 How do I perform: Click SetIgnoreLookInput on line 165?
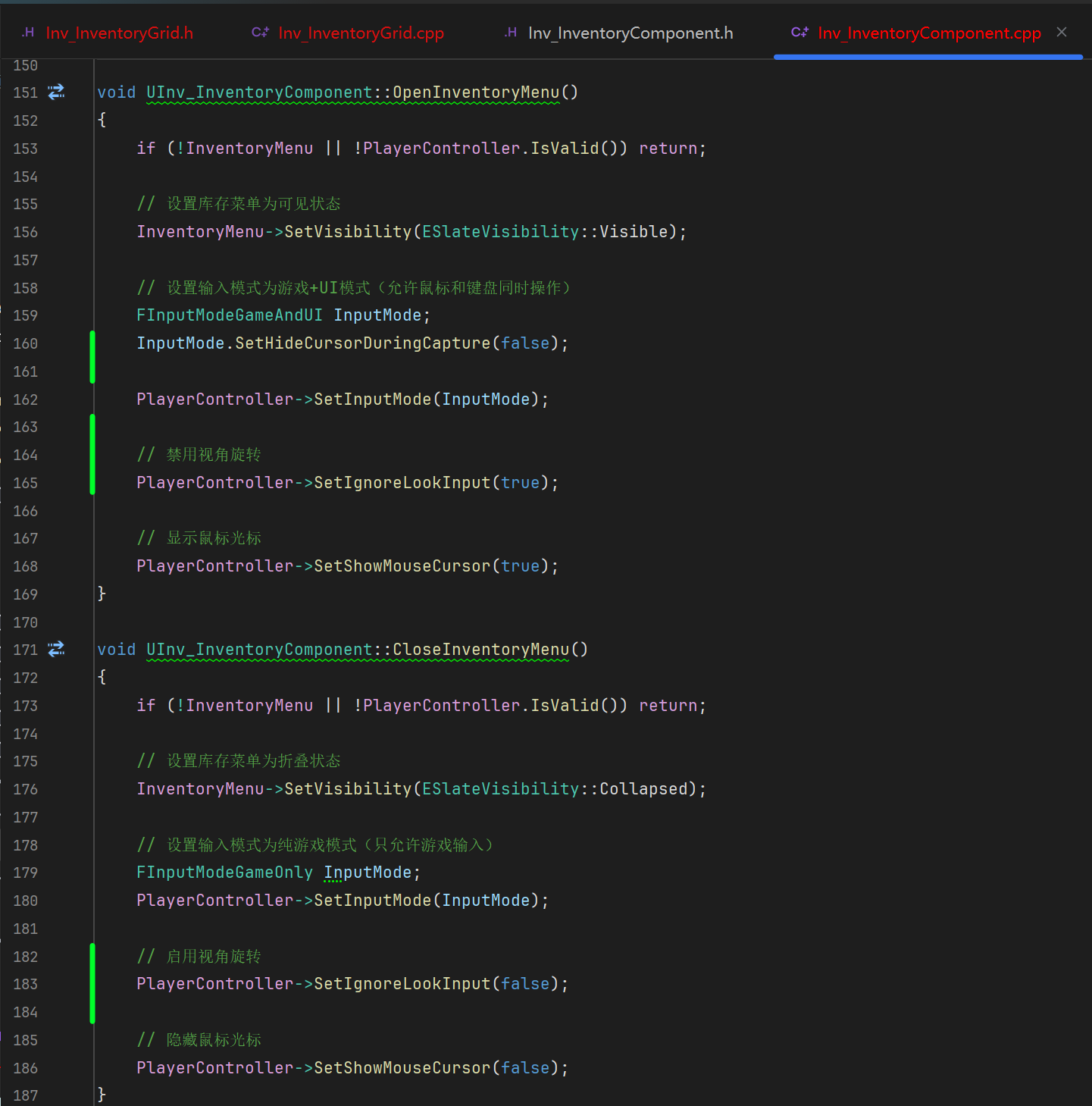402,483
